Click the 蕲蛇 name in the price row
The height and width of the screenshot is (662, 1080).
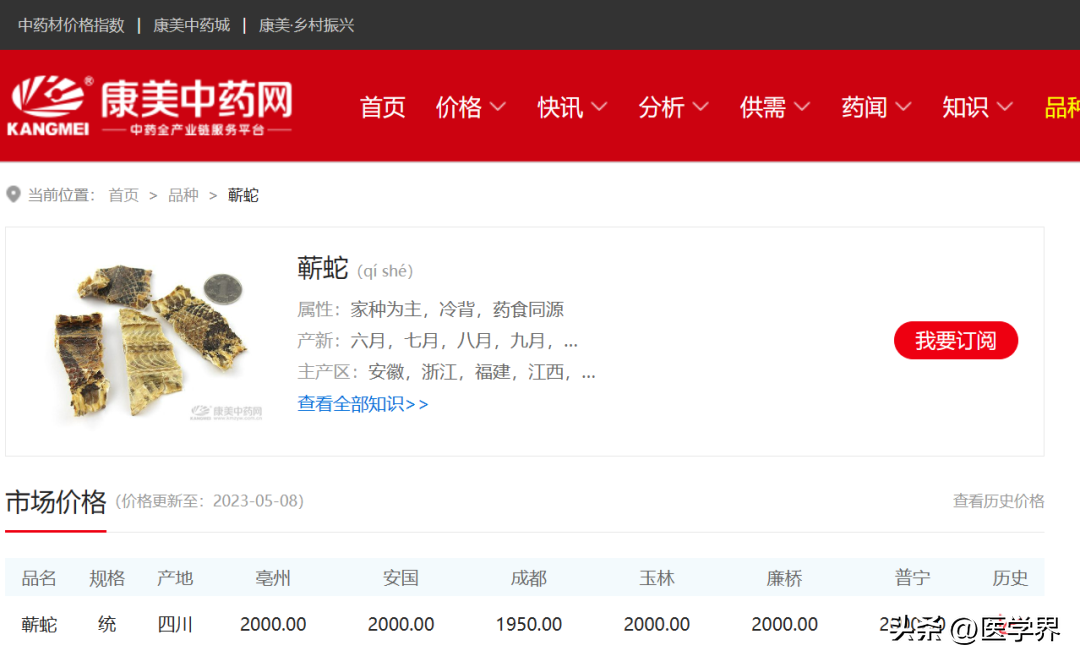39,625
